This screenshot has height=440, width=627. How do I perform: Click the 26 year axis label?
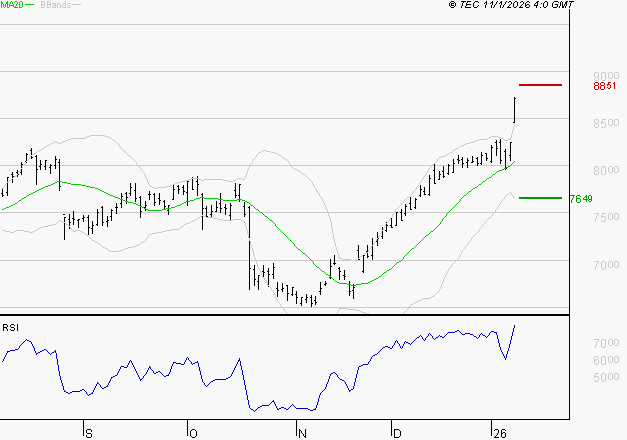pos(500,434)
